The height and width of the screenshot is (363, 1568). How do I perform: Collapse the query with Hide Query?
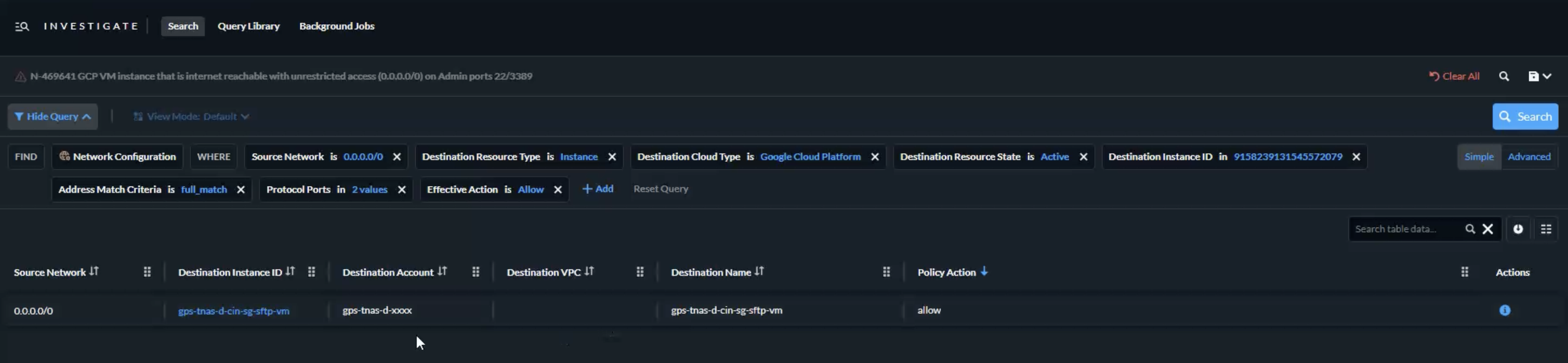[53, 117]
